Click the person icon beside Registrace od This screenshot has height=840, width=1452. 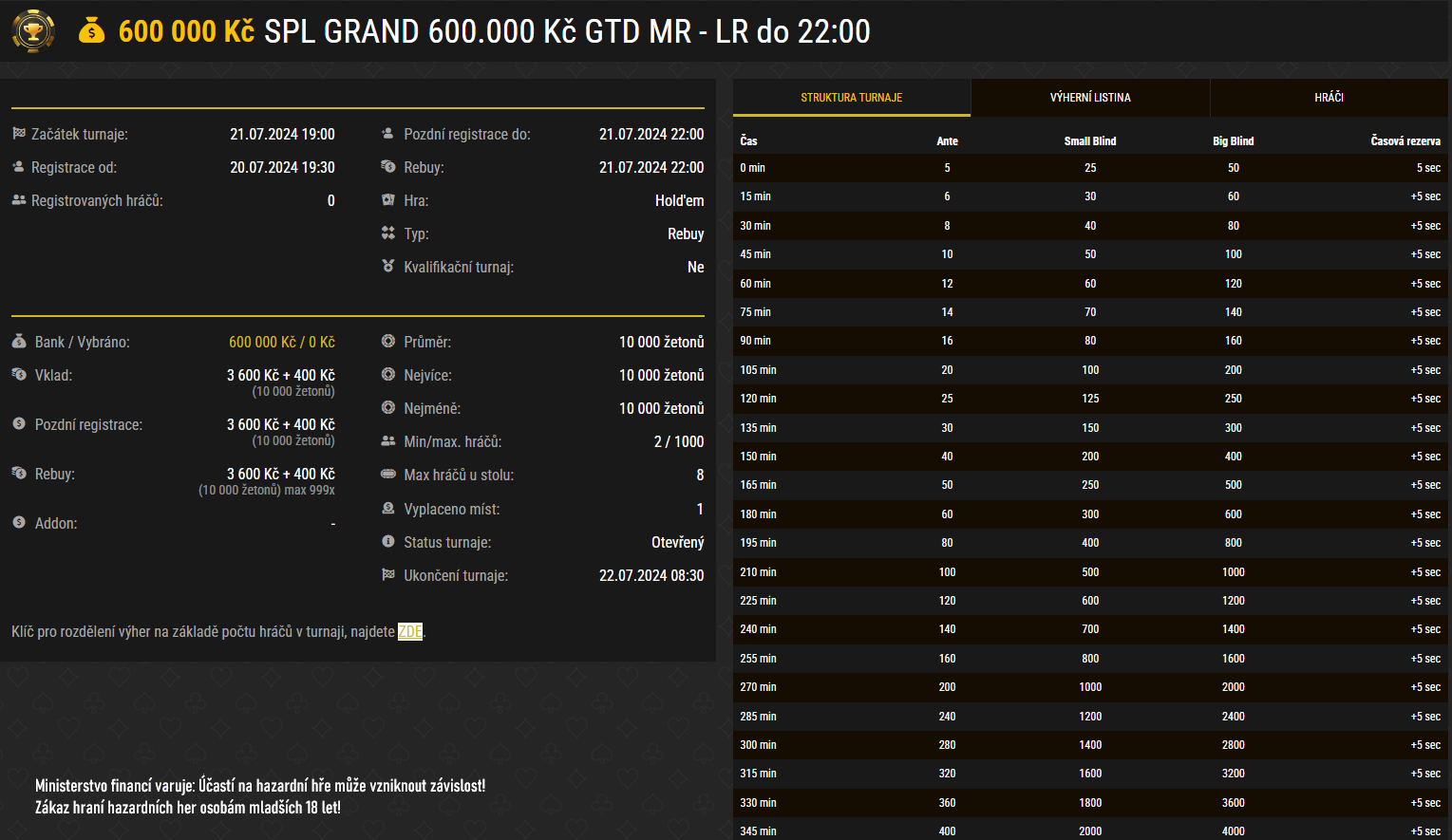17,167
